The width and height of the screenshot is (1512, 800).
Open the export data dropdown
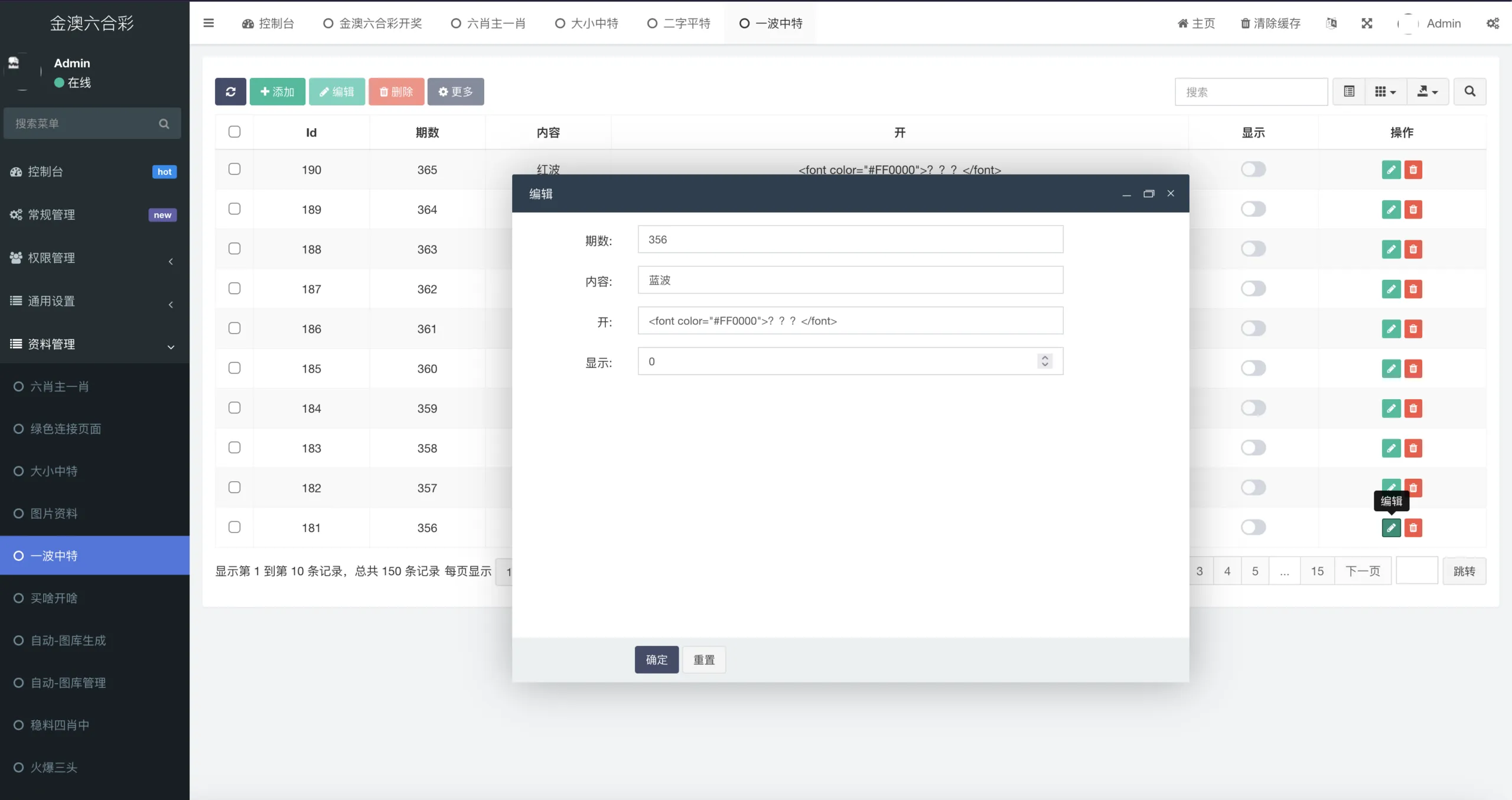click(1428, 92)
